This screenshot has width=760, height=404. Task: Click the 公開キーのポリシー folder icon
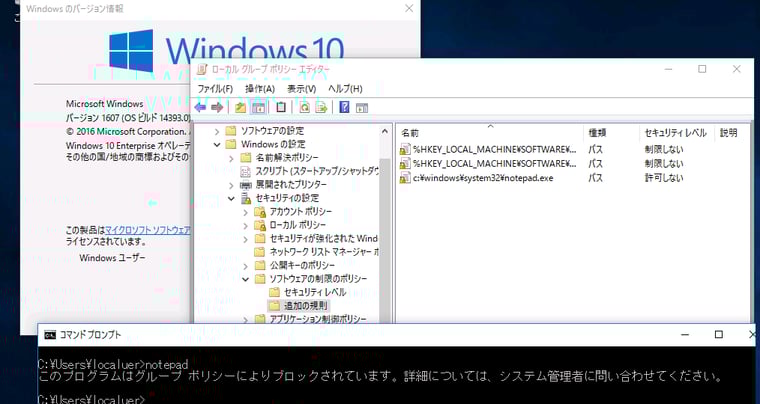pos(260,265)
